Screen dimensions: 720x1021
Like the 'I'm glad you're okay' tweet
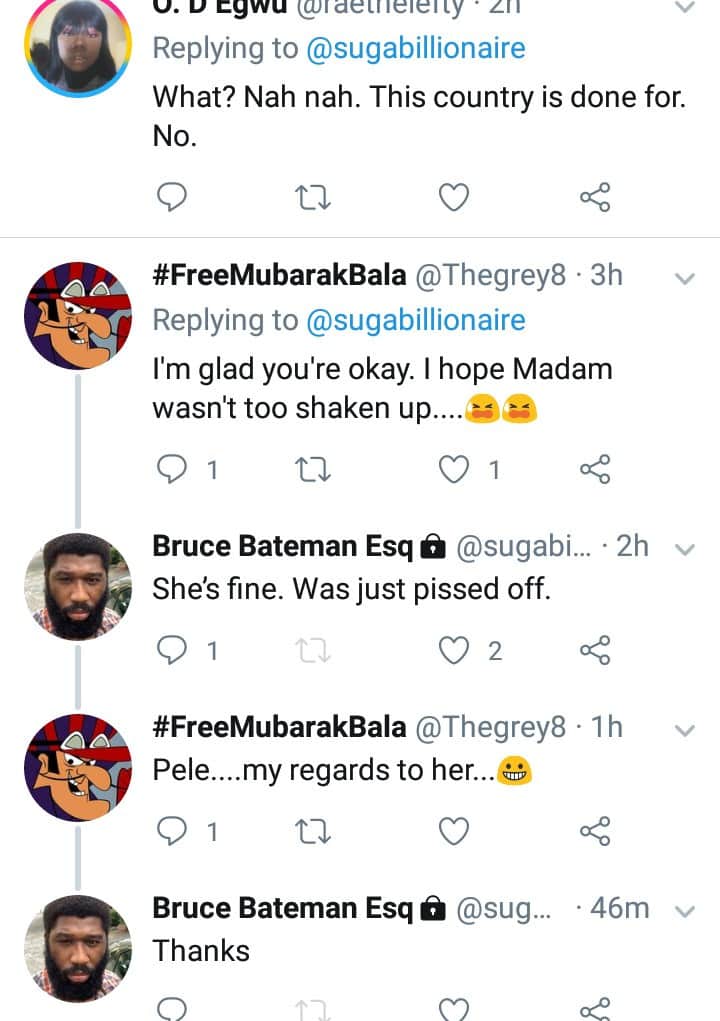click(454, 469)
